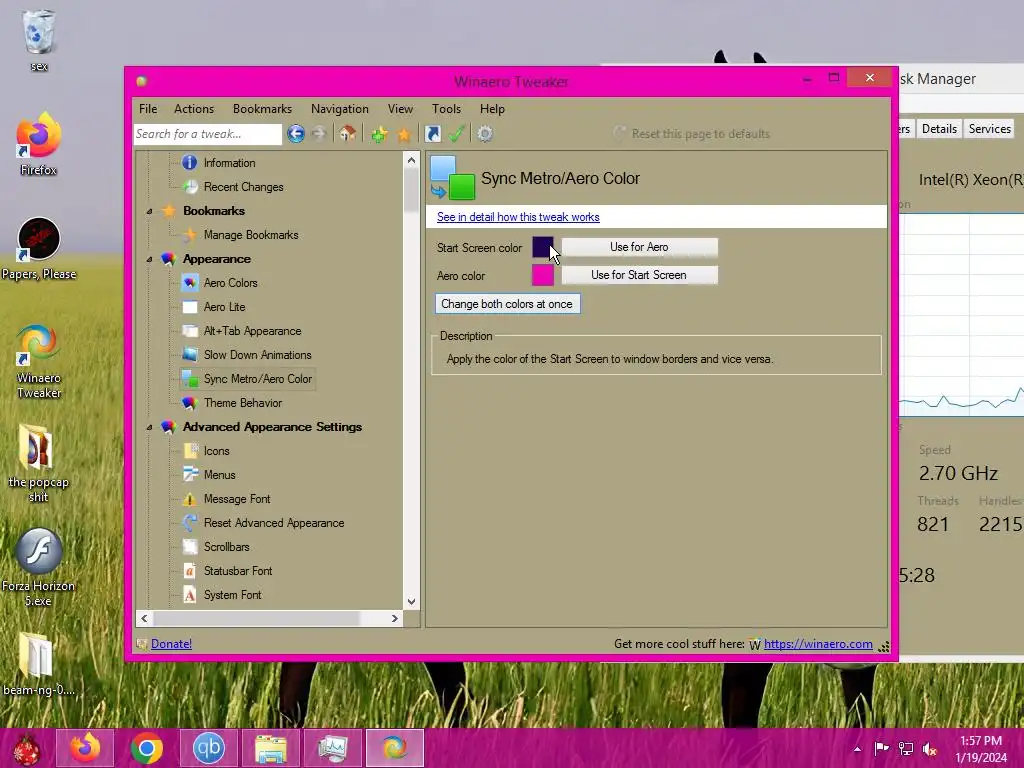Select 'the popcap shit' desktop folder
Screen dimensions: 1024x768
pos(39,464)
